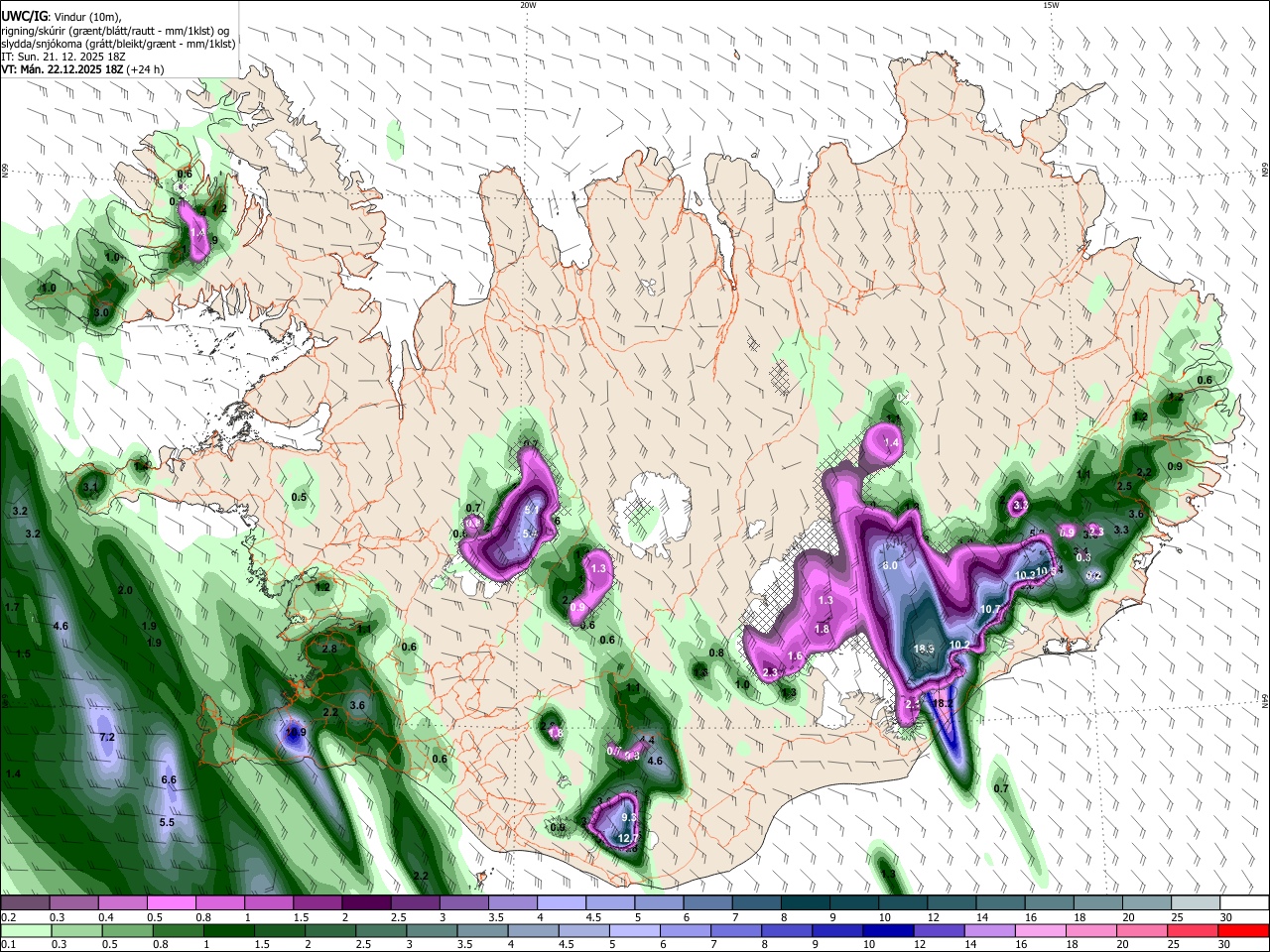The width and height of the screenshot is (1270, 952).
Task: Click the 4.4 precipitation value label
Action: pos(647,740)
